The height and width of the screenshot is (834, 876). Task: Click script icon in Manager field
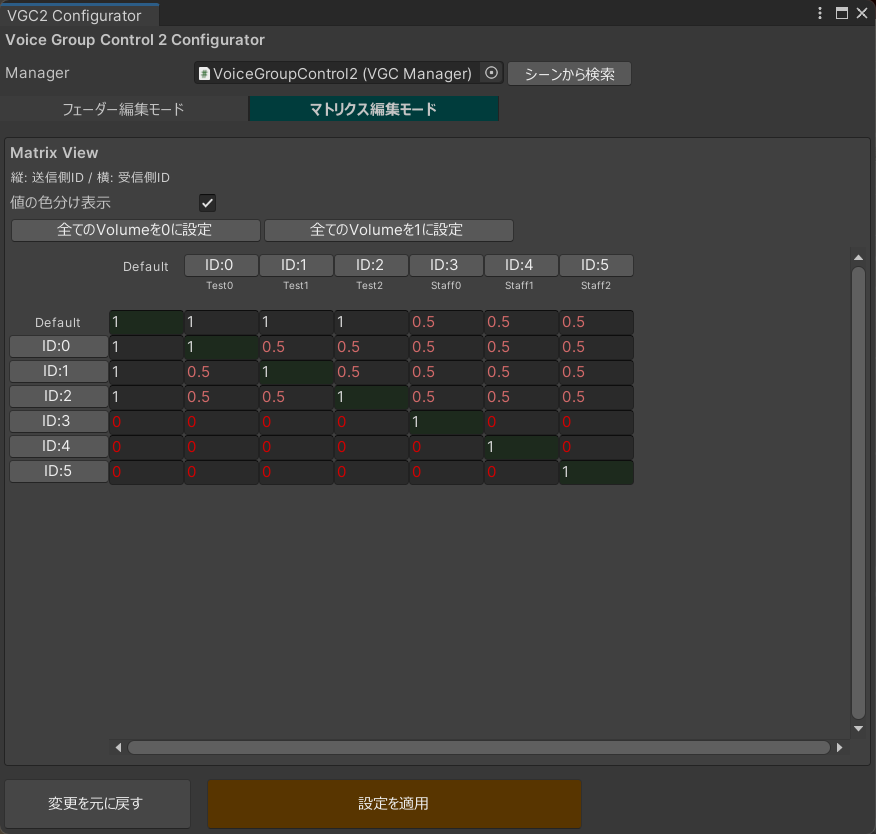pyautogui.click(x=204, y=74)
